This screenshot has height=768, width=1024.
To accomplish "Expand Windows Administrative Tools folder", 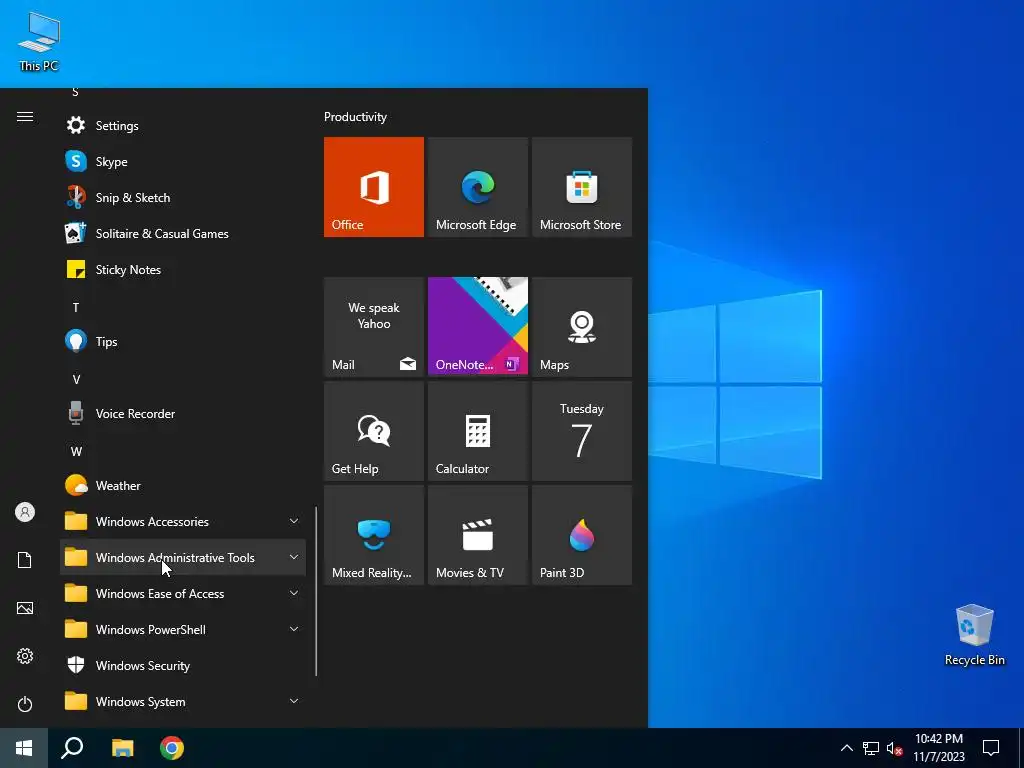I will 183,557.
